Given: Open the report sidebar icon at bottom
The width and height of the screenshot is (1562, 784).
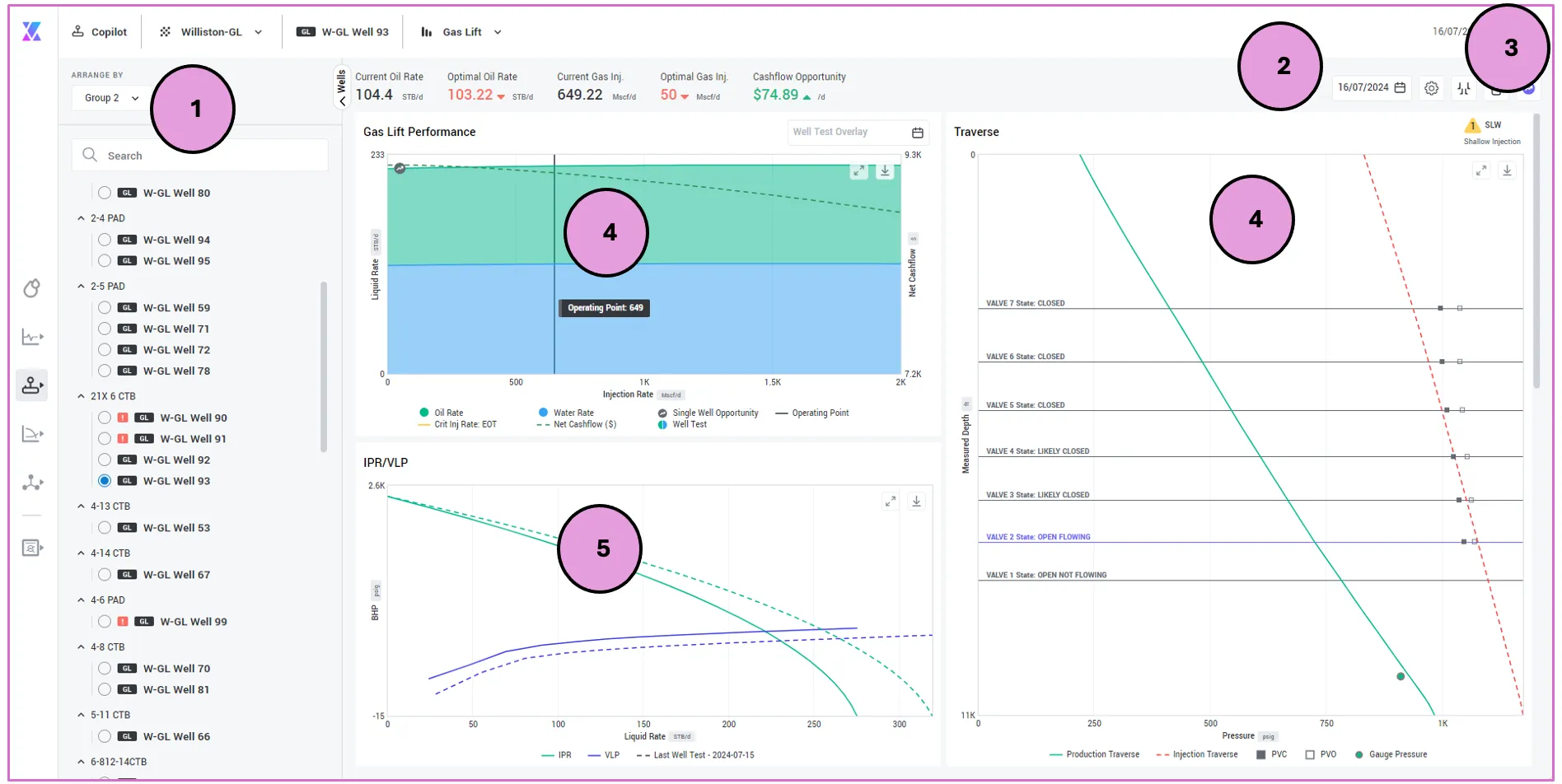Looking at the screenshot, I should 32,548.
